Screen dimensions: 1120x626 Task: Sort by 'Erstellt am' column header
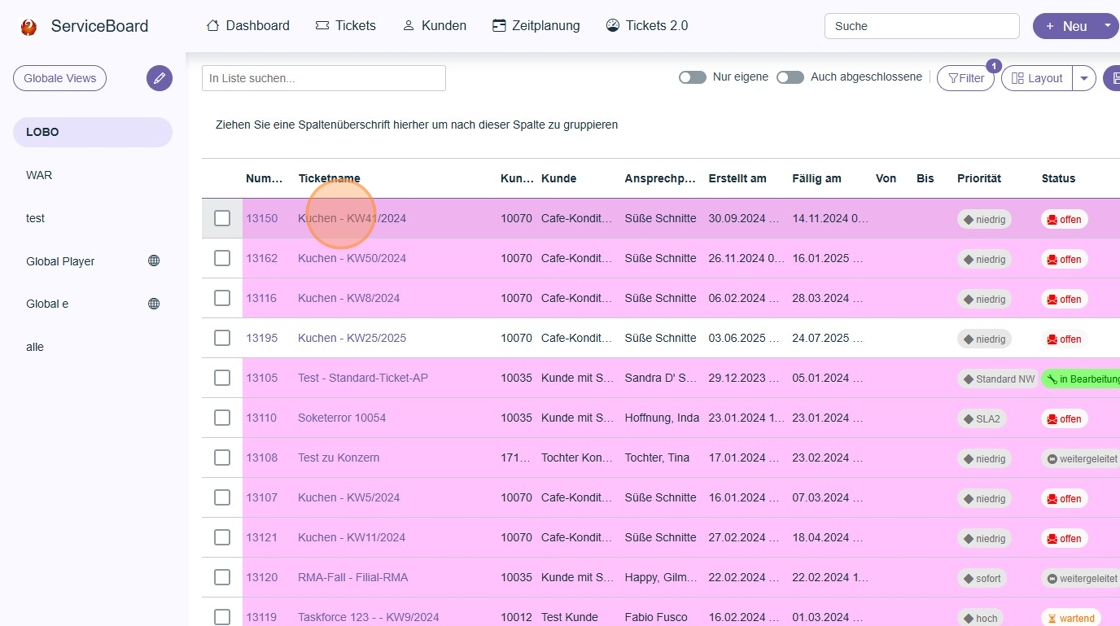click(737, 179)
